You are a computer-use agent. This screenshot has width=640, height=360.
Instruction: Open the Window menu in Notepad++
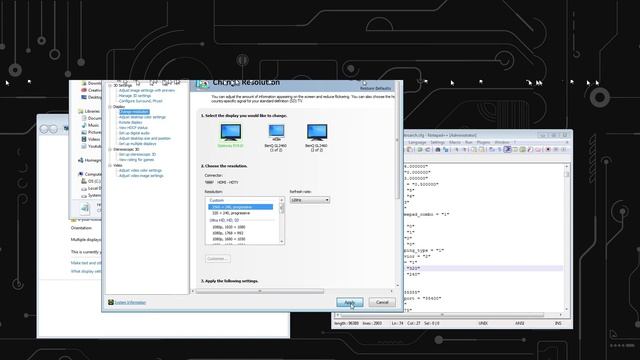(502, 142)
